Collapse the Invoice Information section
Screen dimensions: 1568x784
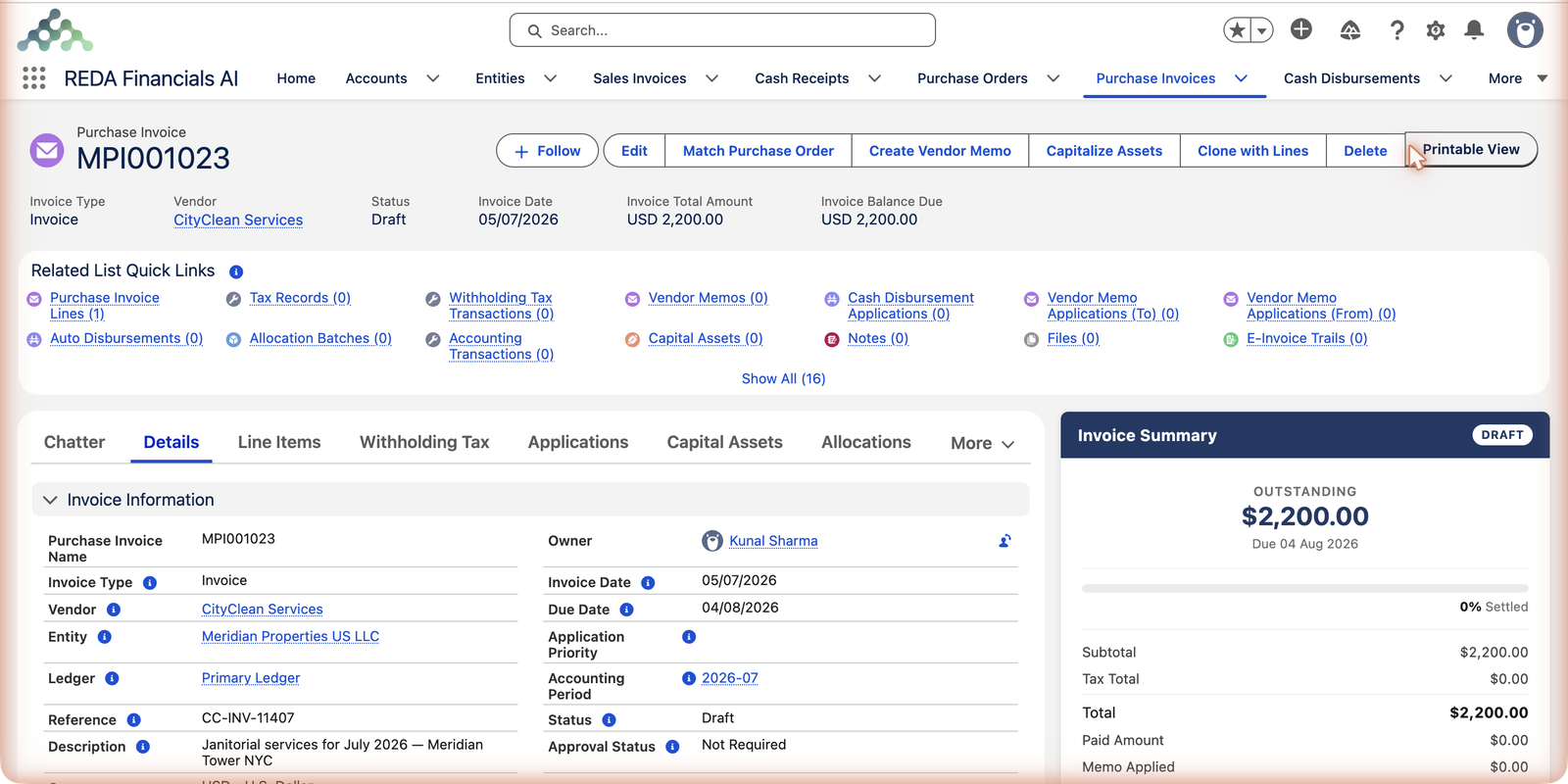coord(50,500)
